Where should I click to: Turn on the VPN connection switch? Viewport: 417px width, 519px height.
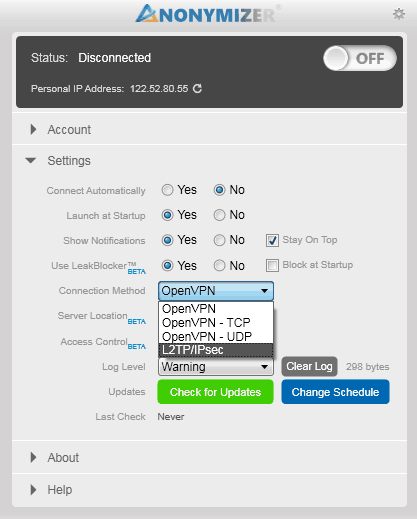pyautogui.click(x=360, y=58)
